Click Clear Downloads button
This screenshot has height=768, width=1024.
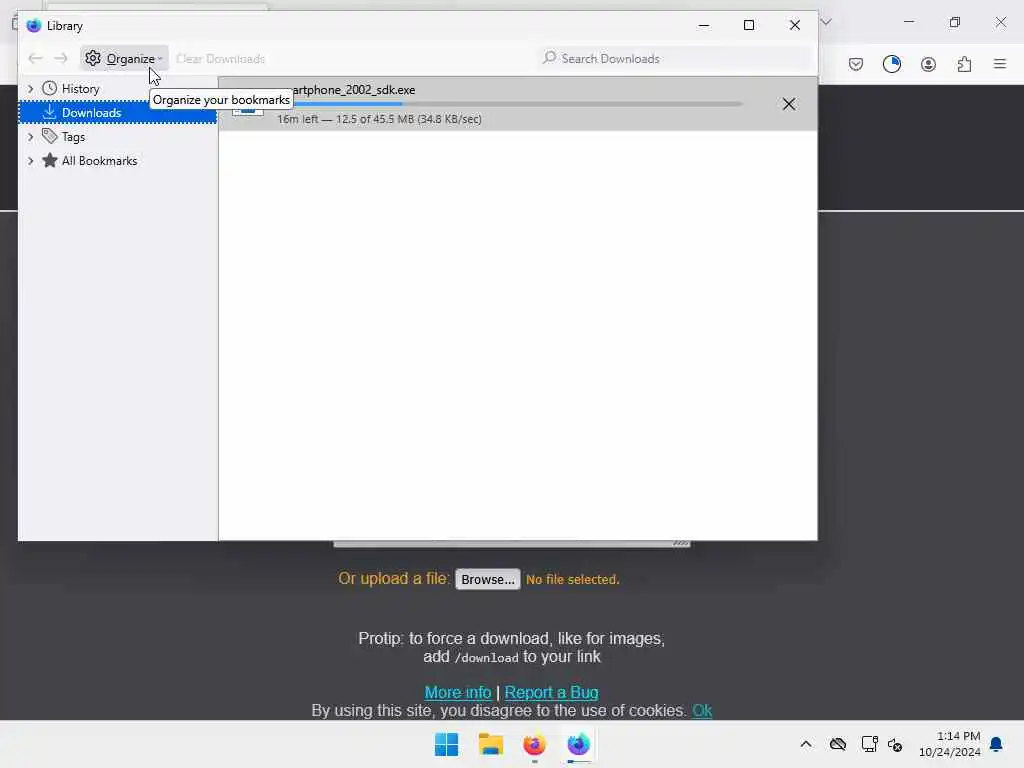tap(220, 59)
